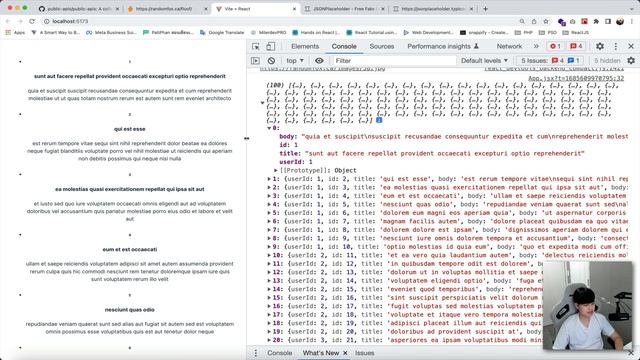
Task: Open the App.jsx source link
Action: (576, 78)
